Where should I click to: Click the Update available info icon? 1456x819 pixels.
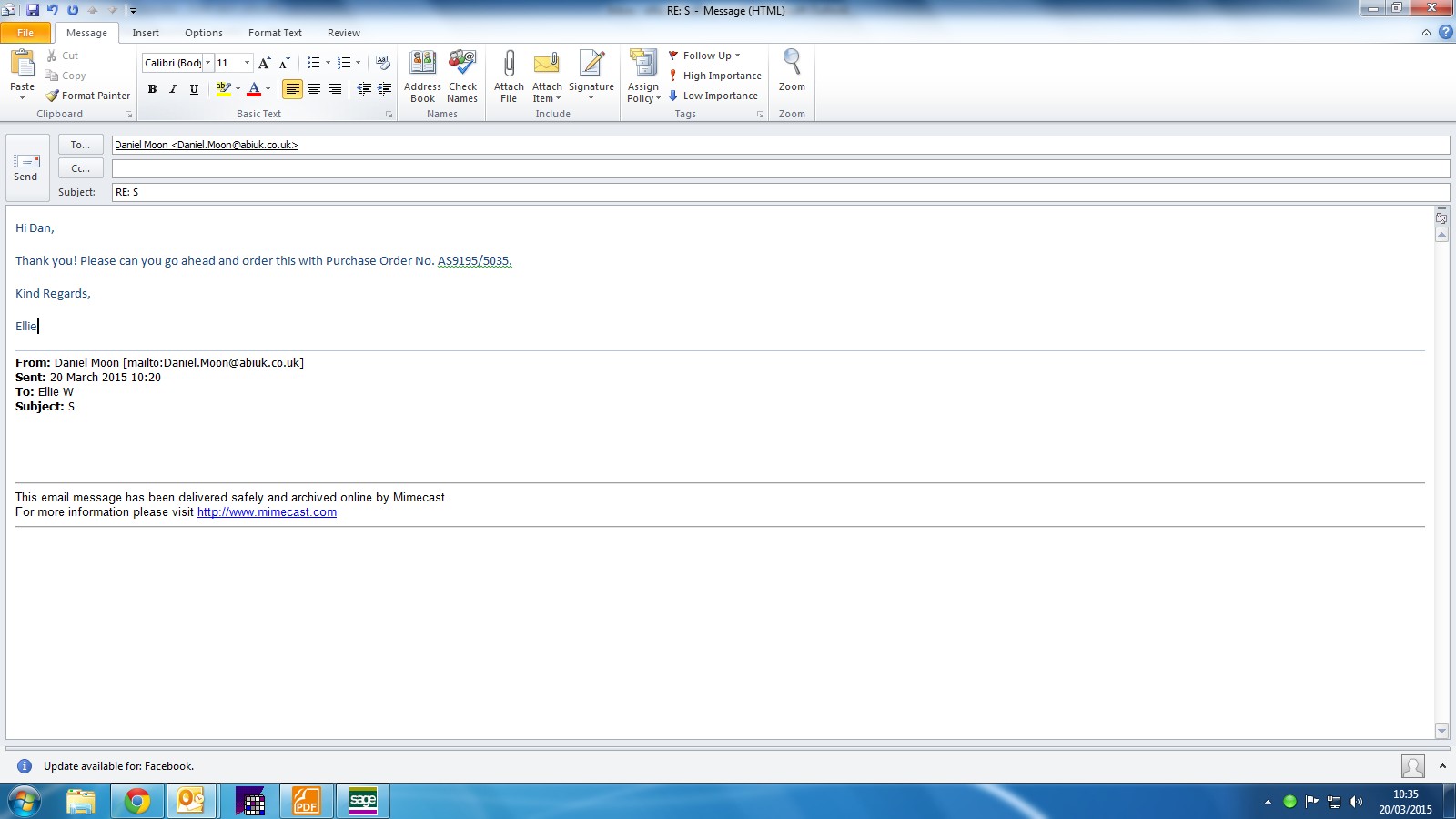[x=25, y=766]
